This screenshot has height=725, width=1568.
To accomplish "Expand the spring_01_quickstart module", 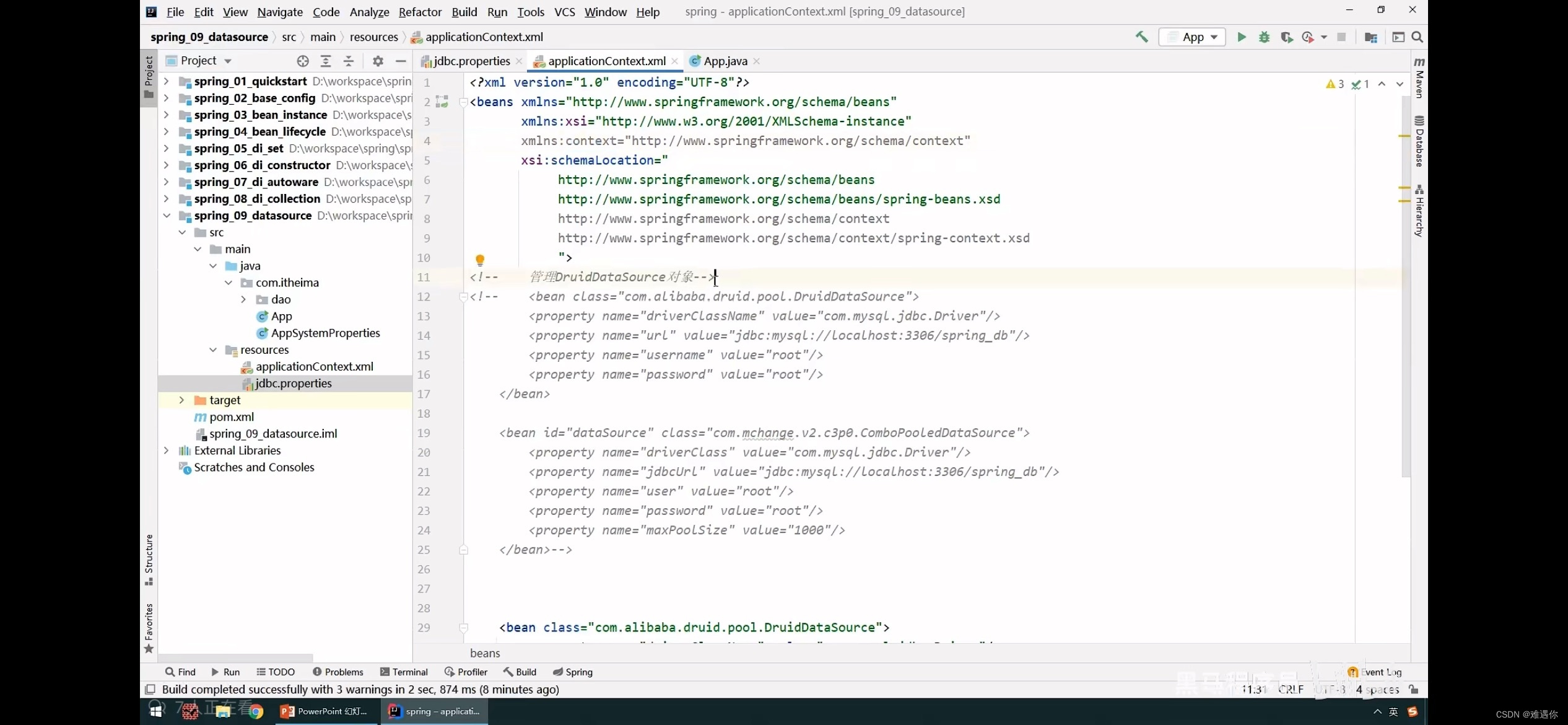I will coord(166,81).
